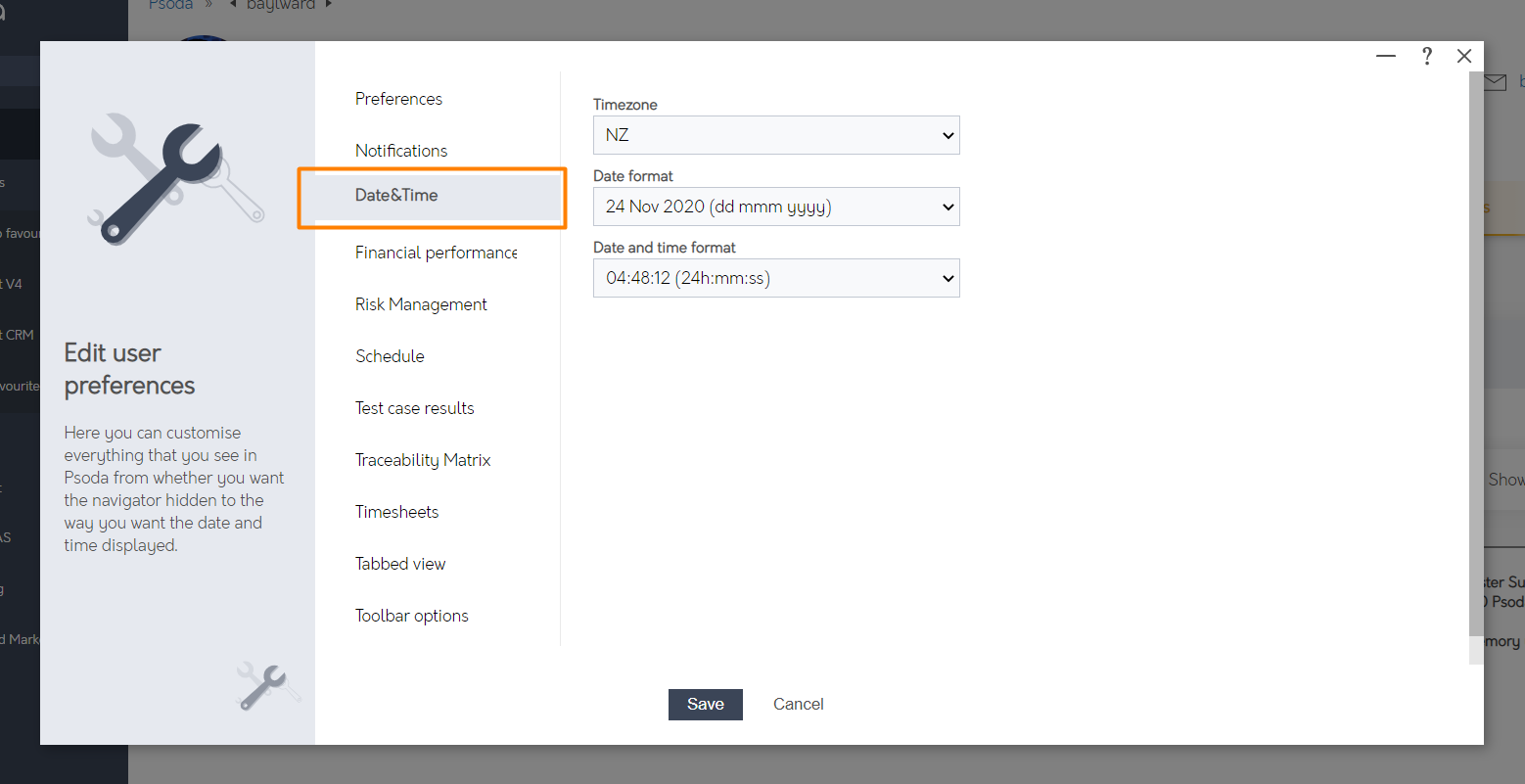Open the Date format dropdown

click(x=775, y=207)
